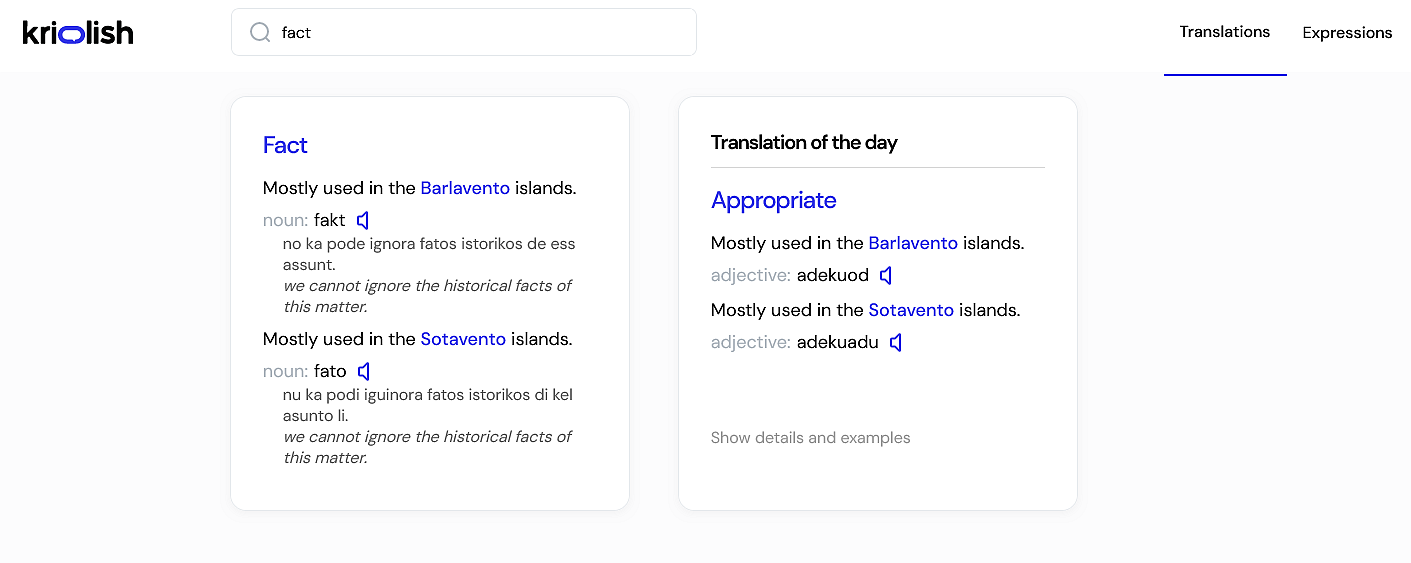Switch to the Translations tab
This screenshot has width=1411, height=563.
1224,32
